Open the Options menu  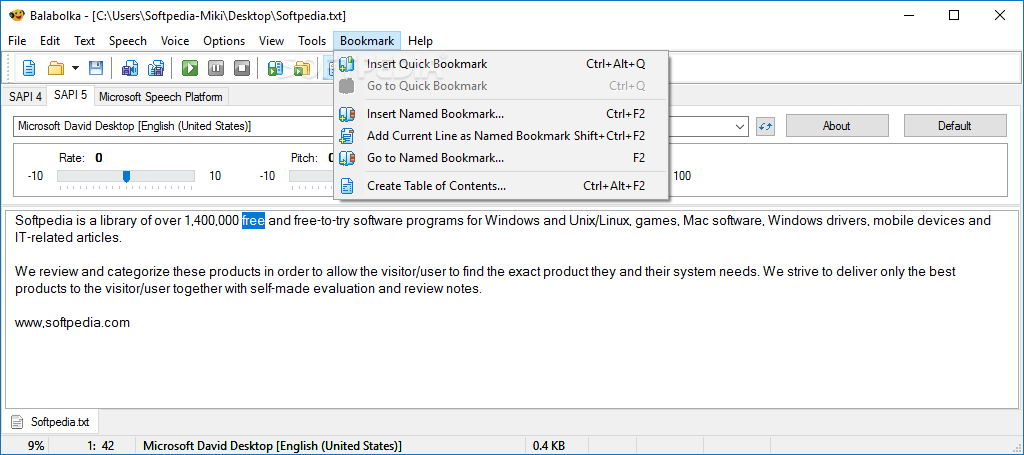pos(224,40)
